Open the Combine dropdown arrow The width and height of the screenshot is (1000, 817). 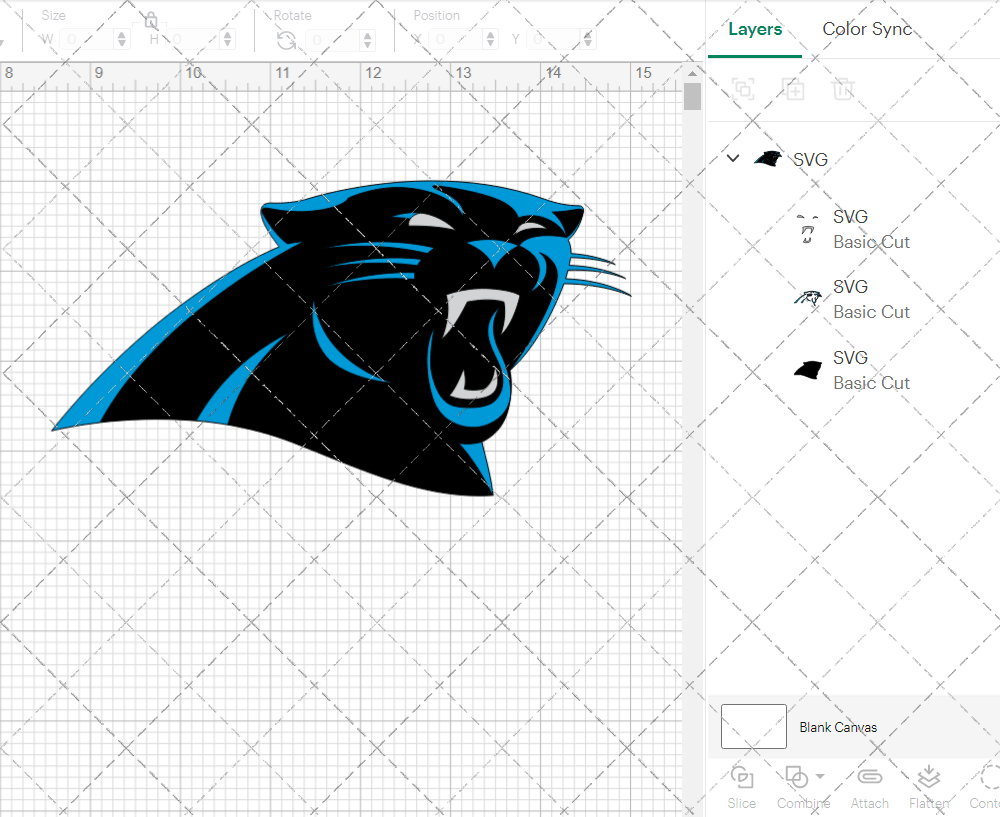(820, 776)
